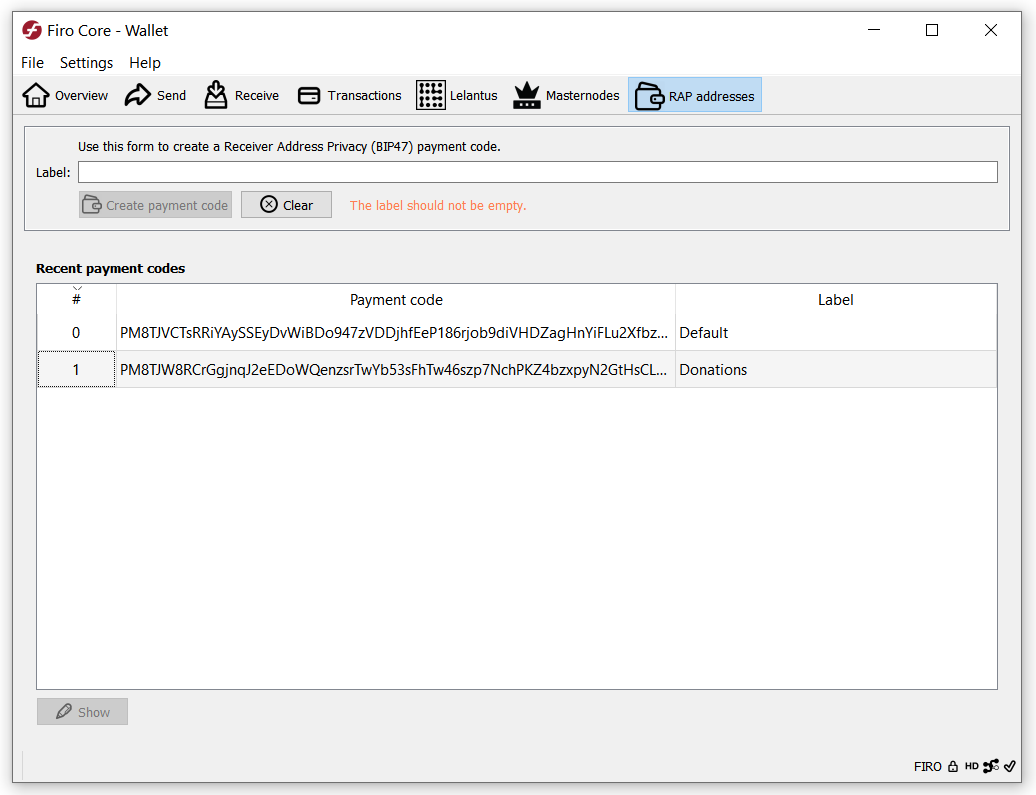Open the Masternodes tab
Viewport: 1036px width, 795px height.
(x=566, y=95)
